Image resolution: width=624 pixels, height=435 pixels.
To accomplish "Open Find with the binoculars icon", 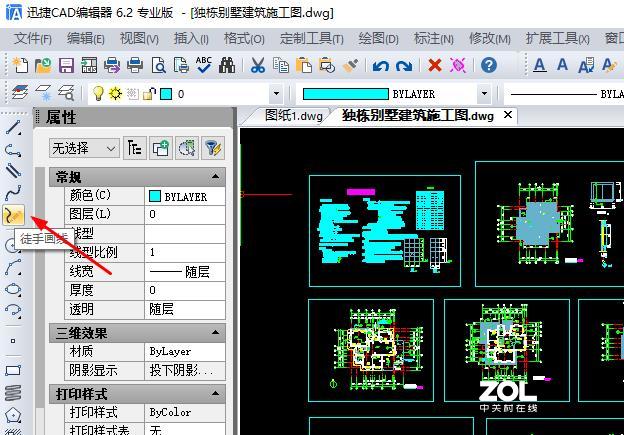I will pyautogui.click(x=227, y=65).
